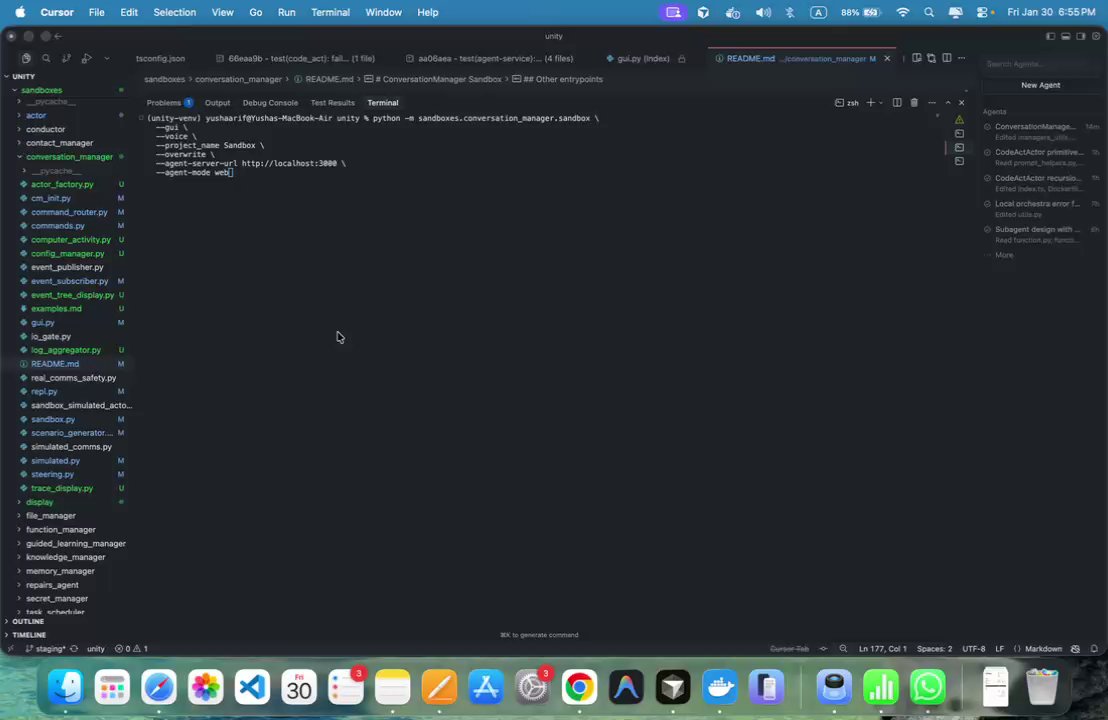Click Ln 177, Col 1 in status bar
This screenshot has height=720, width=1108.
point(883,649)
